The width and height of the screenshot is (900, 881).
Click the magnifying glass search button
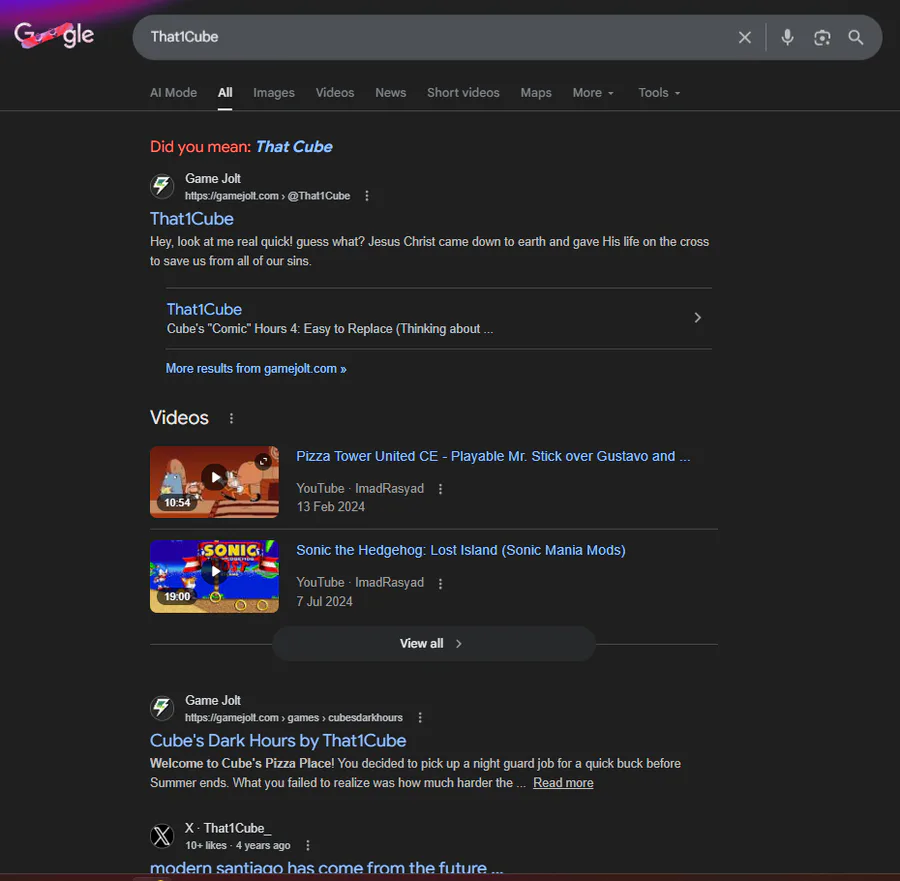click(x=855, y=37)
